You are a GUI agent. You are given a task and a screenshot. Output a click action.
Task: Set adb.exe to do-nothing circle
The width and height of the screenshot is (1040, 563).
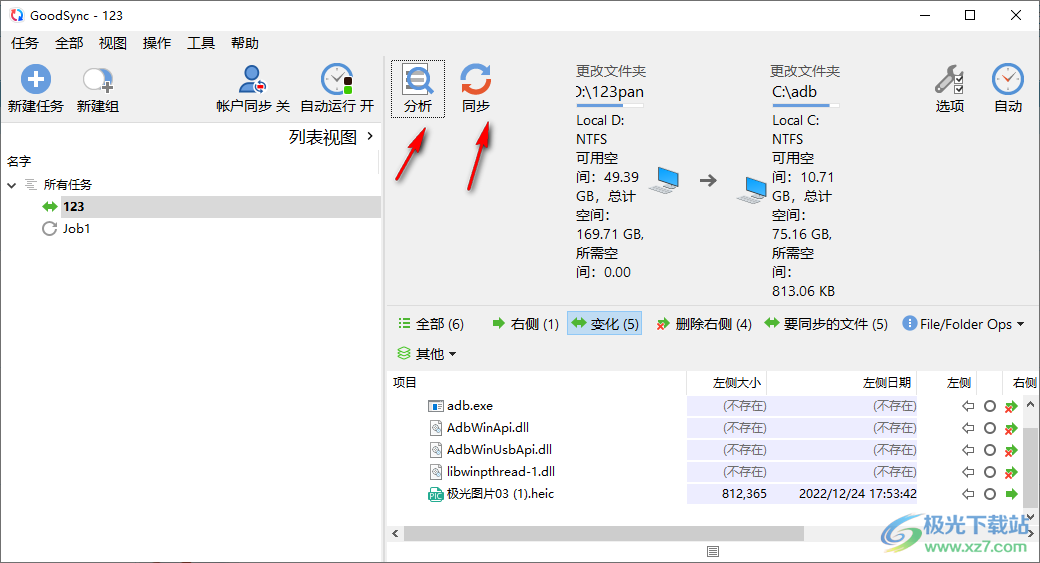click(990, 407)
